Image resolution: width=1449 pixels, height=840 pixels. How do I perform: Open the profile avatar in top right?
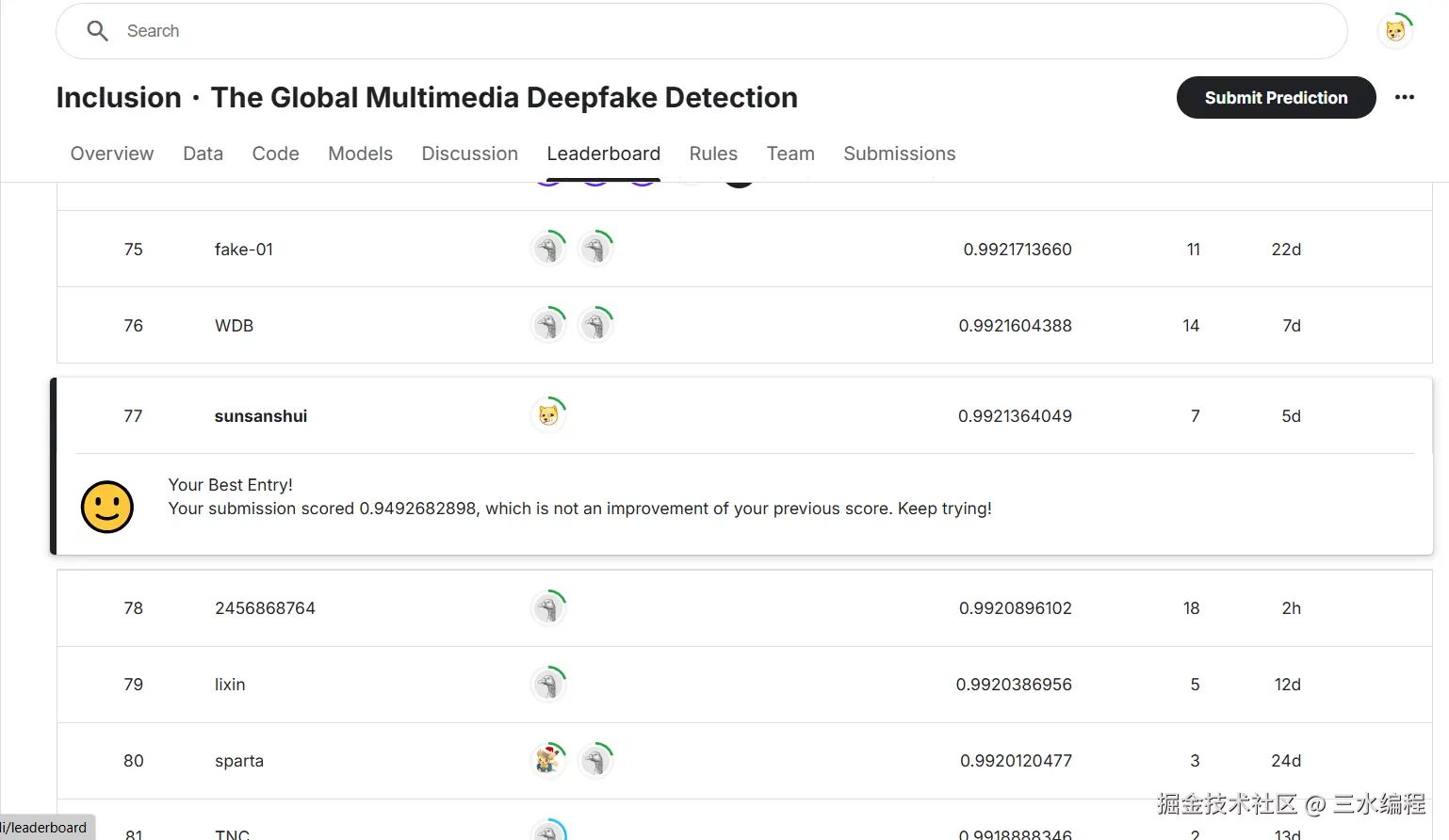click(1395, 31)
